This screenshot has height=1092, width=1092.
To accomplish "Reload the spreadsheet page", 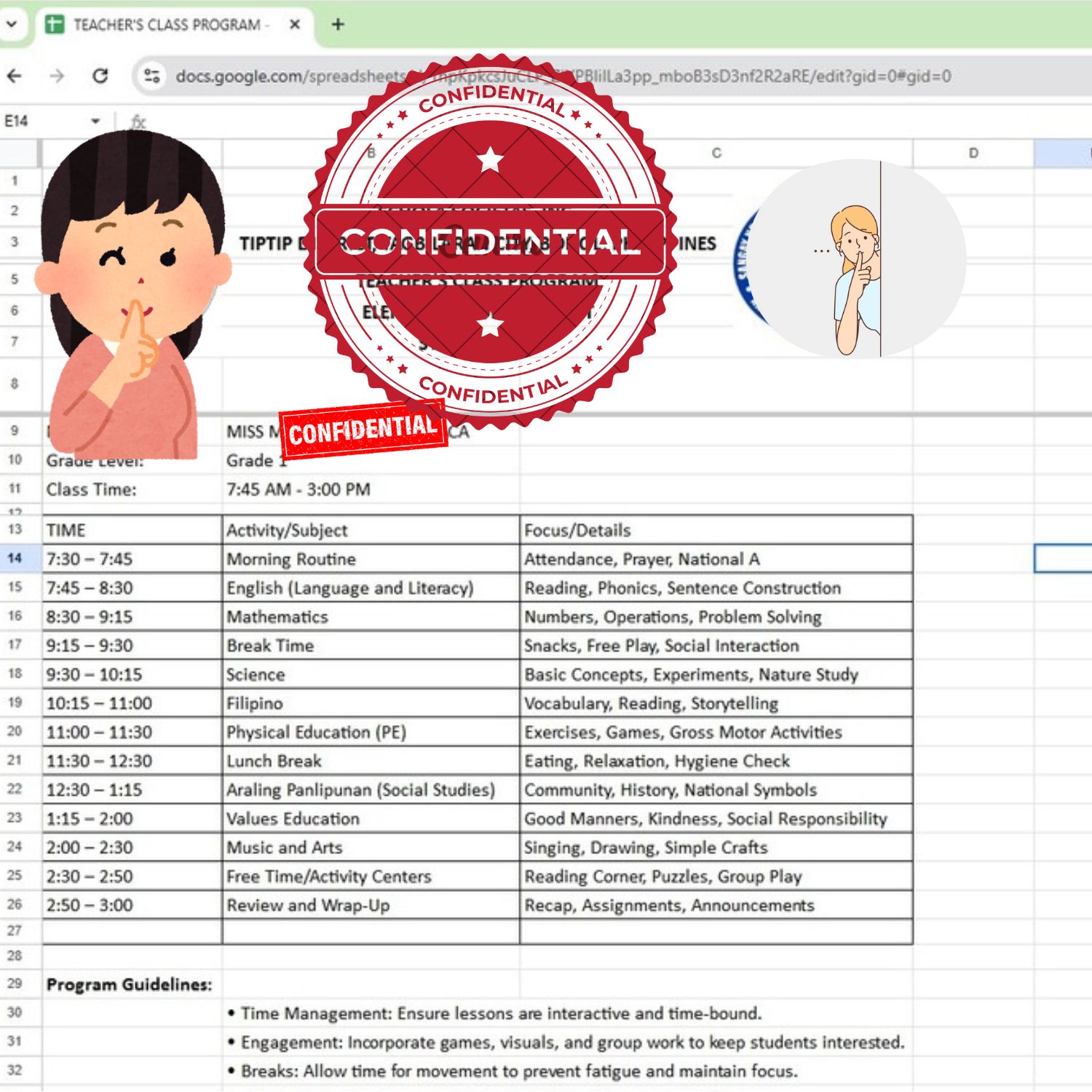I will [x=100, y=76].
